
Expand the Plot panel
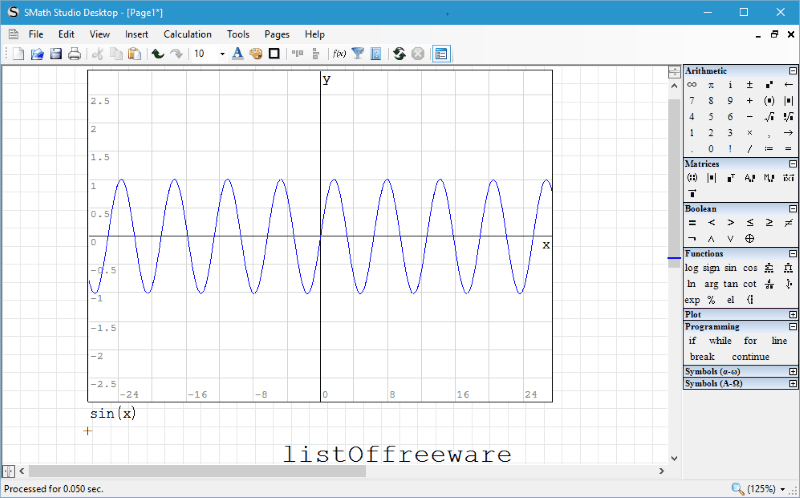point(792,315)
